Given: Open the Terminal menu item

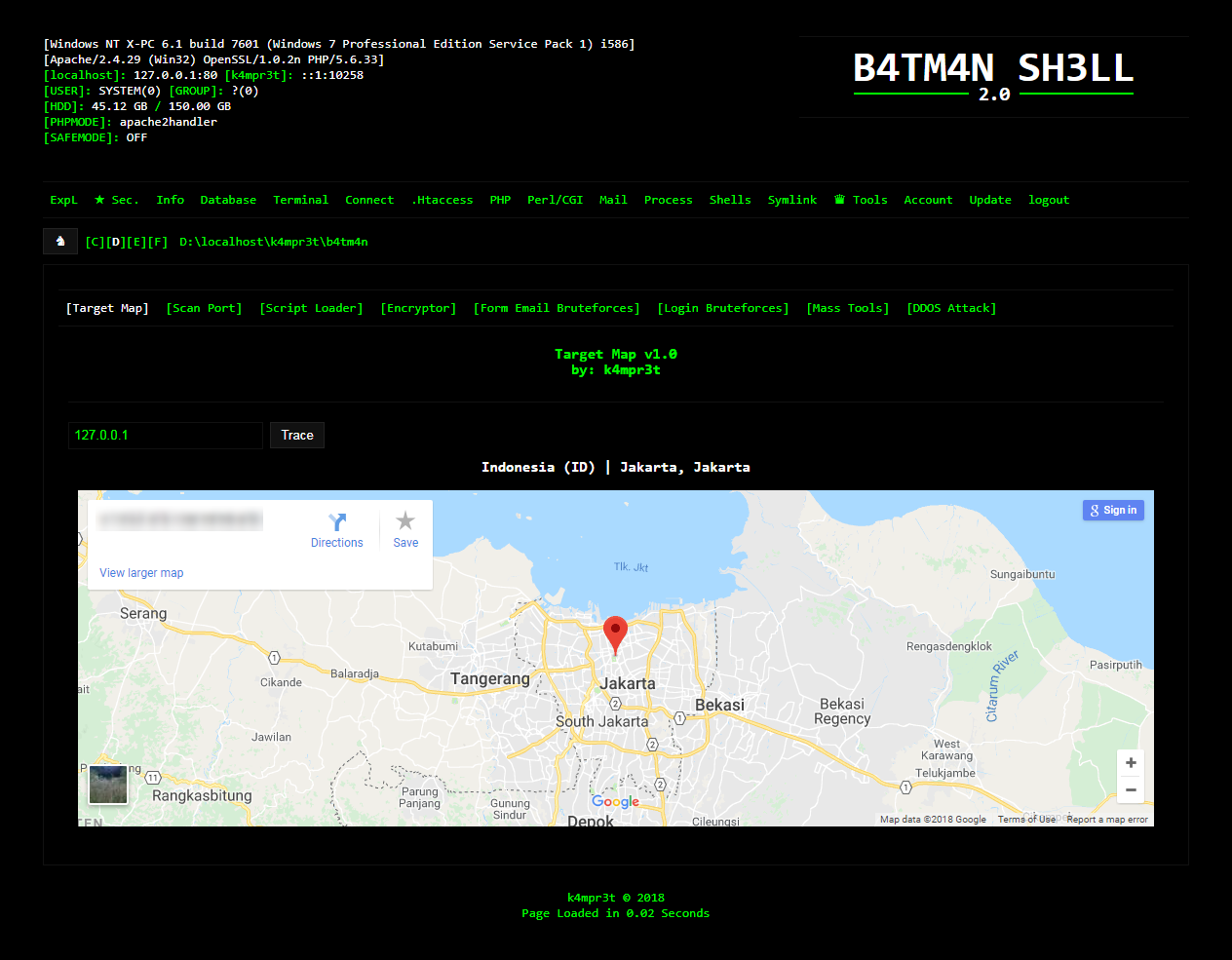Looking at the screenshot, I should (300, 200).
